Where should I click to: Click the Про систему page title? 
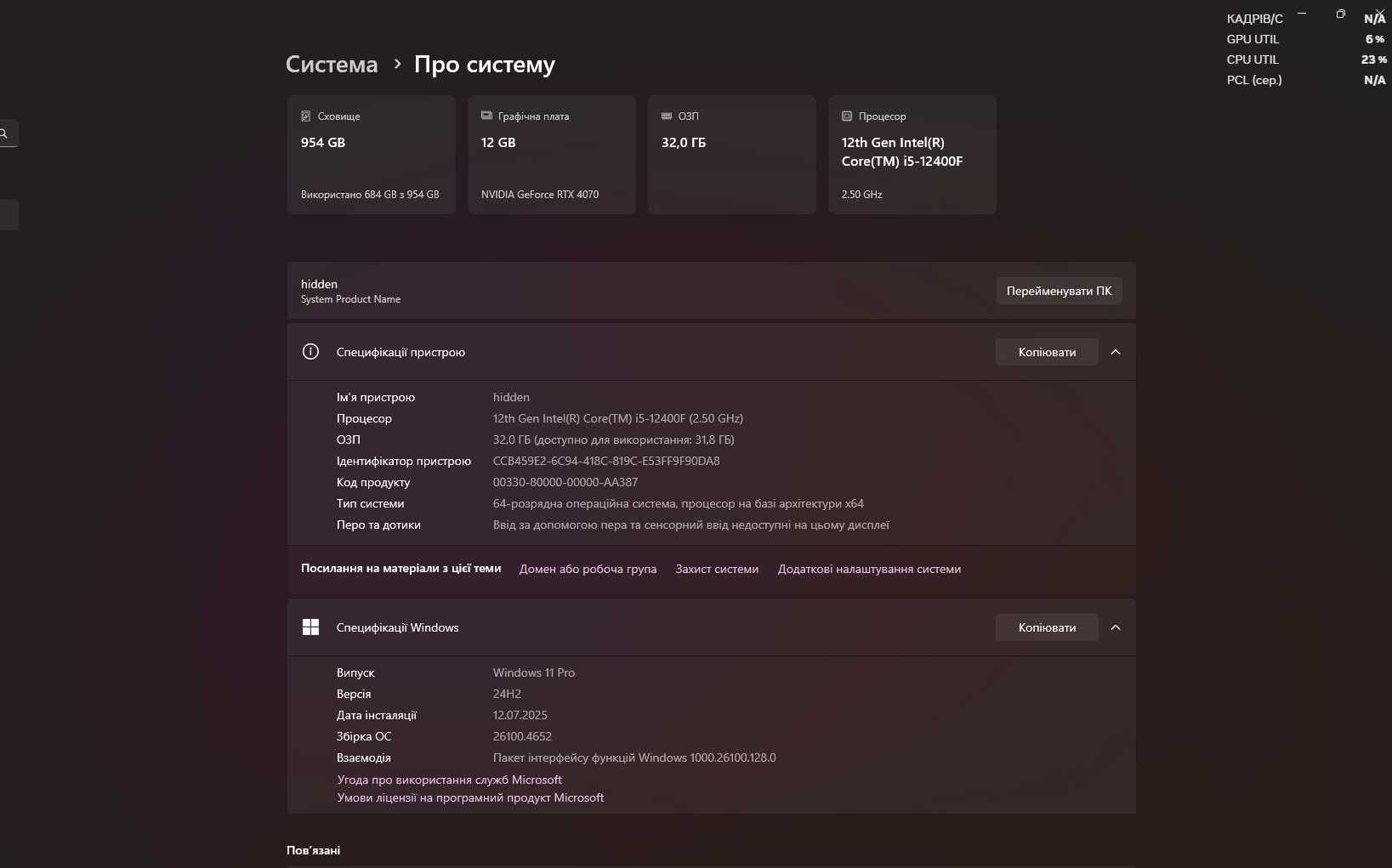[485, 65]
